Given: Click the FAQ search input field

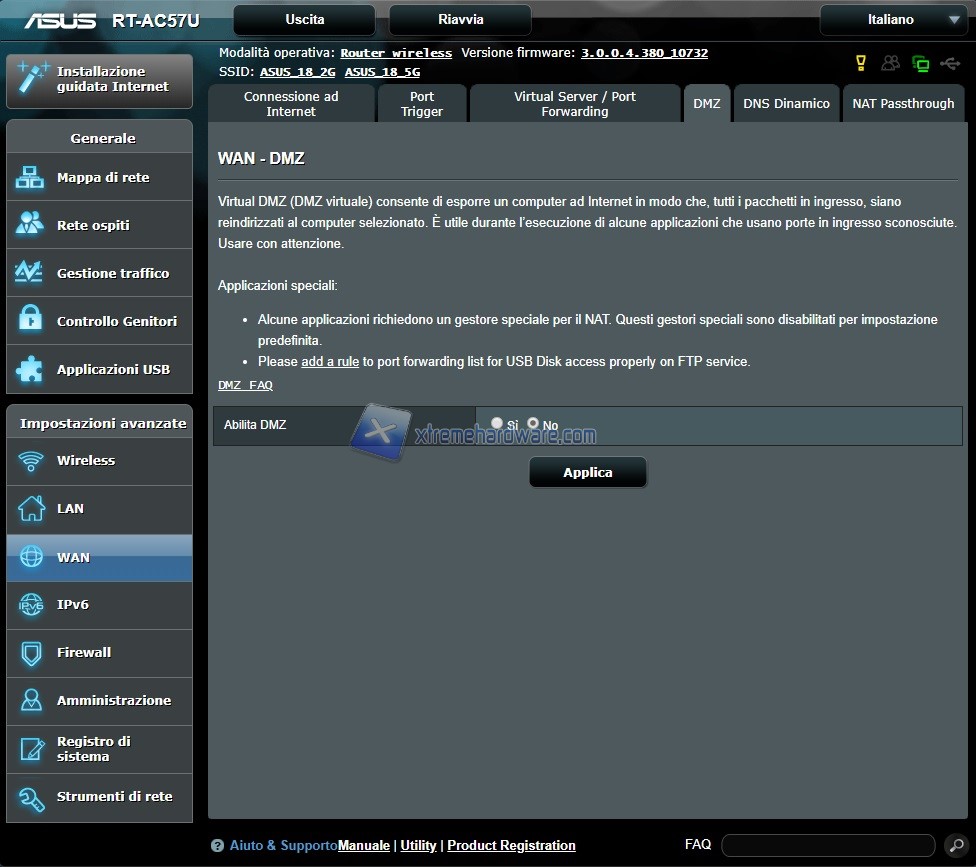Looking at the screenshot, I should [x=827, y=846].
